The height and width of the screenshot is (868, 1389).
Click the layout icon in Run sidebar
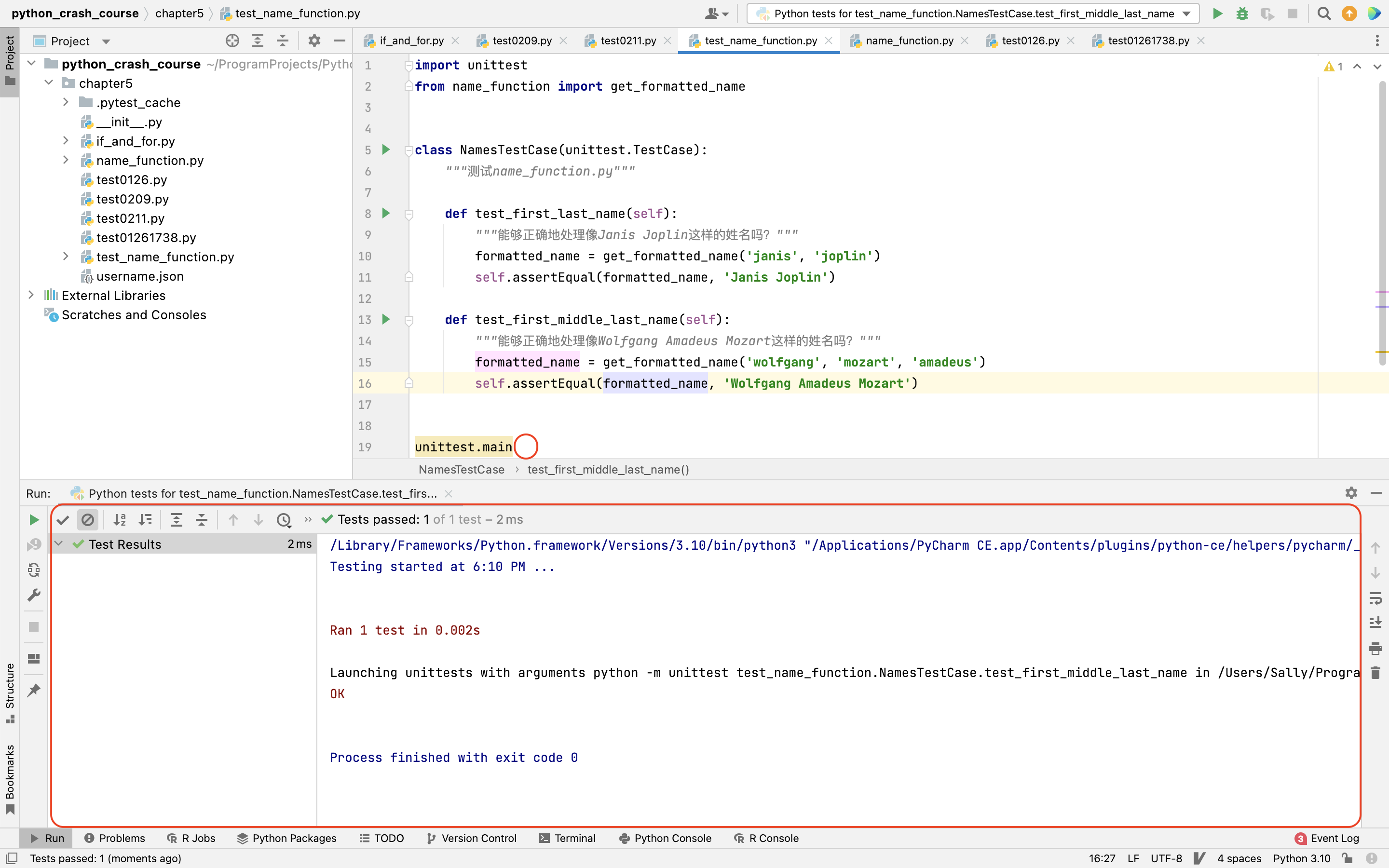click(34, 658)
